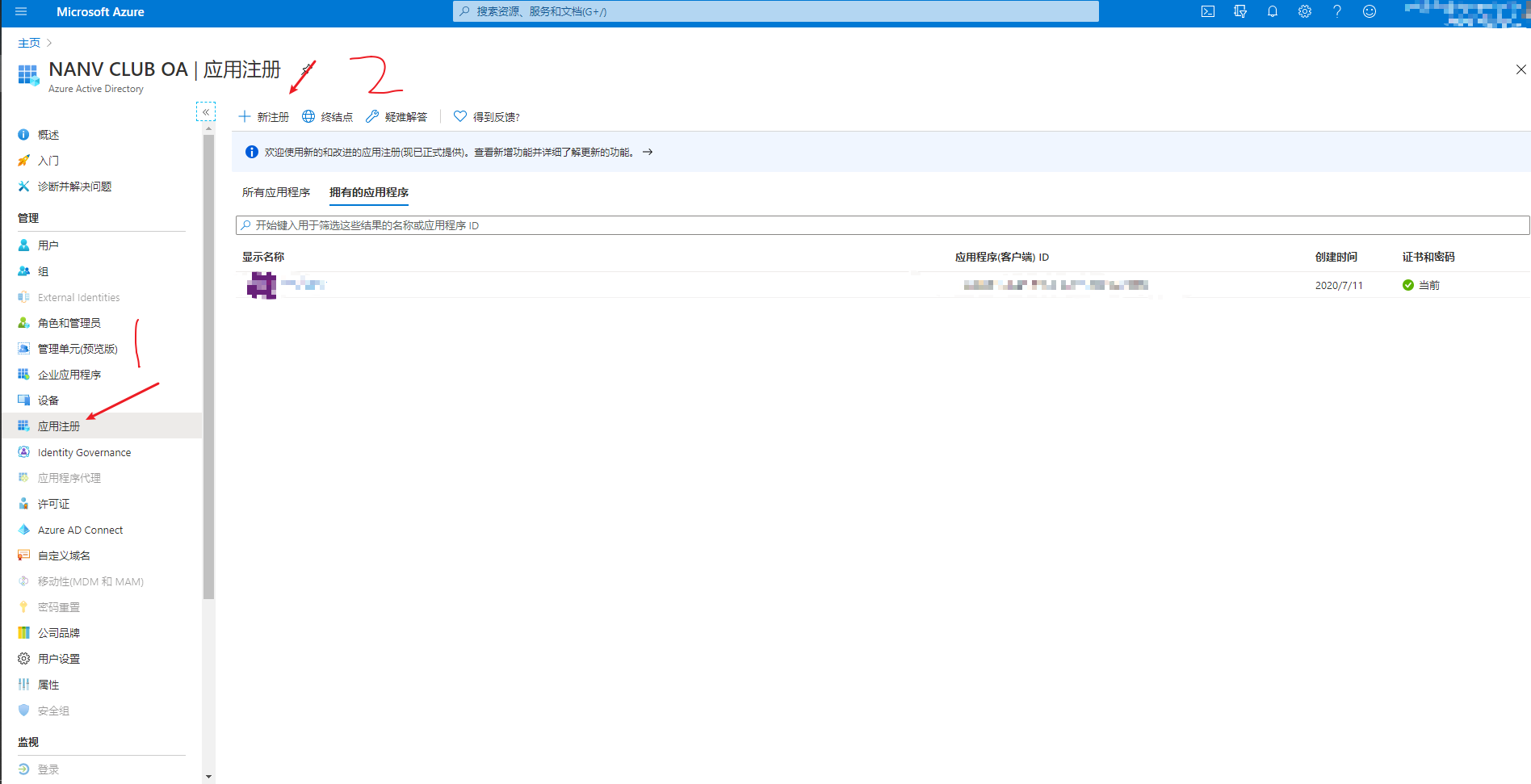Image resolution: width=1531 pixels, height=784 pixels.
Task: Click the sidebar scrollbar down arrow
Action: coord(209,777)
